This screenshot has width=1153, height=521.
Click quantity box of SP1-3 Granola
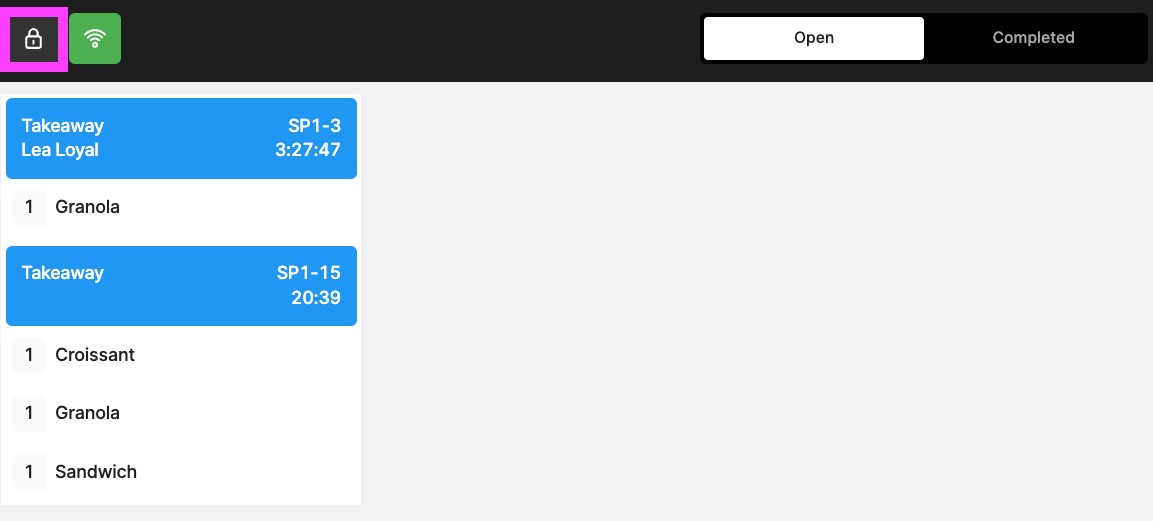pyautogui.click(x=29, y=208)
